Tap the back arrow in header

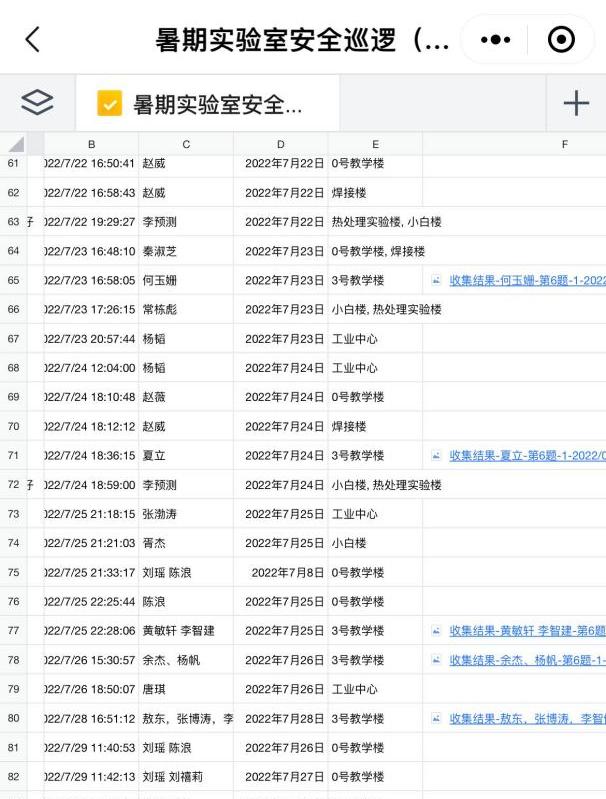[x=33, y=39]
